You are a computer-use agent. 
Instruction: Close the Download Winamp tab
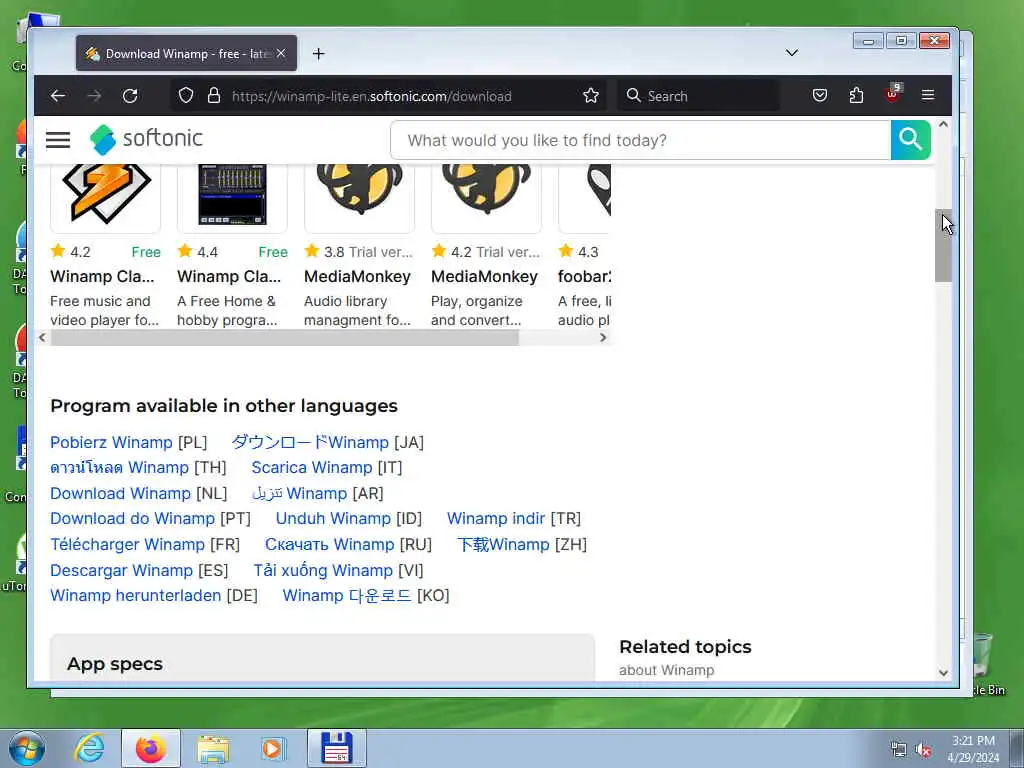click(281, 54)
